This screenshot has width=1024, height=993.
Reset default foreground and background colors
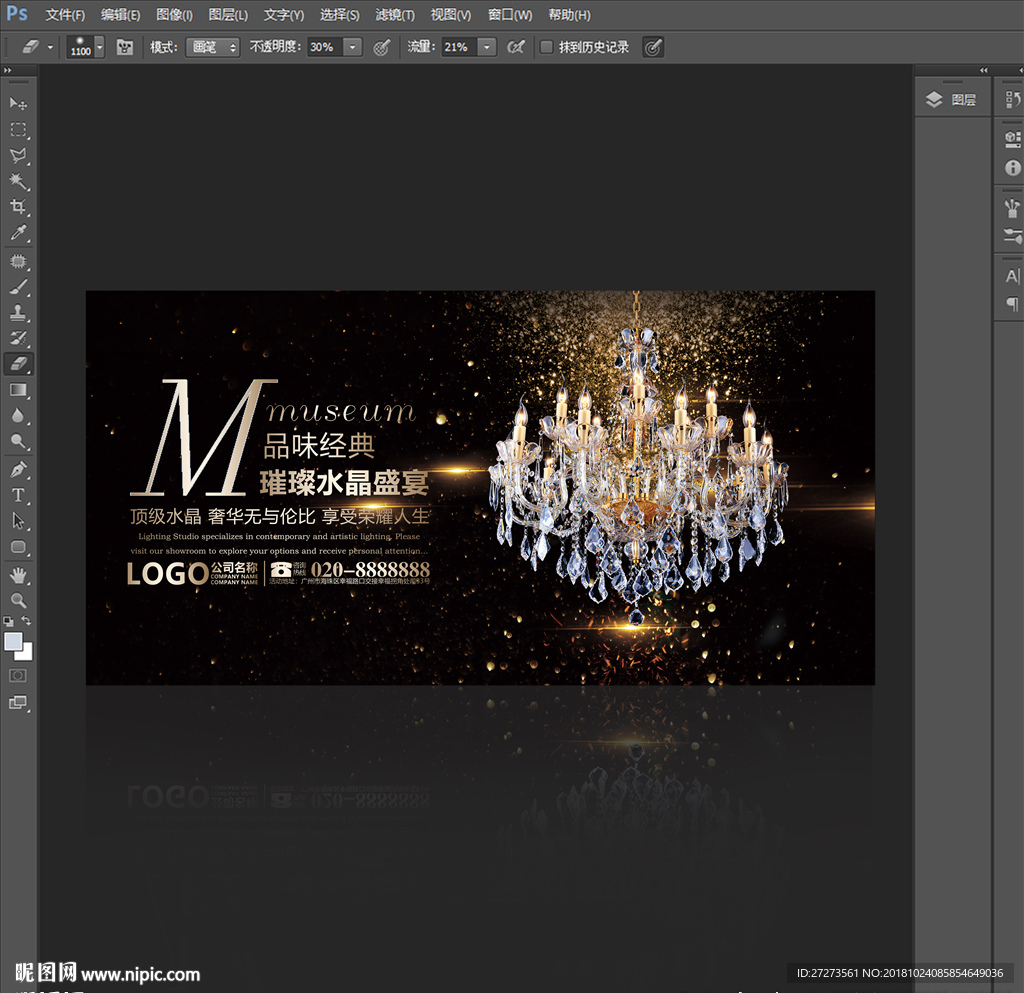coord(8,621)
